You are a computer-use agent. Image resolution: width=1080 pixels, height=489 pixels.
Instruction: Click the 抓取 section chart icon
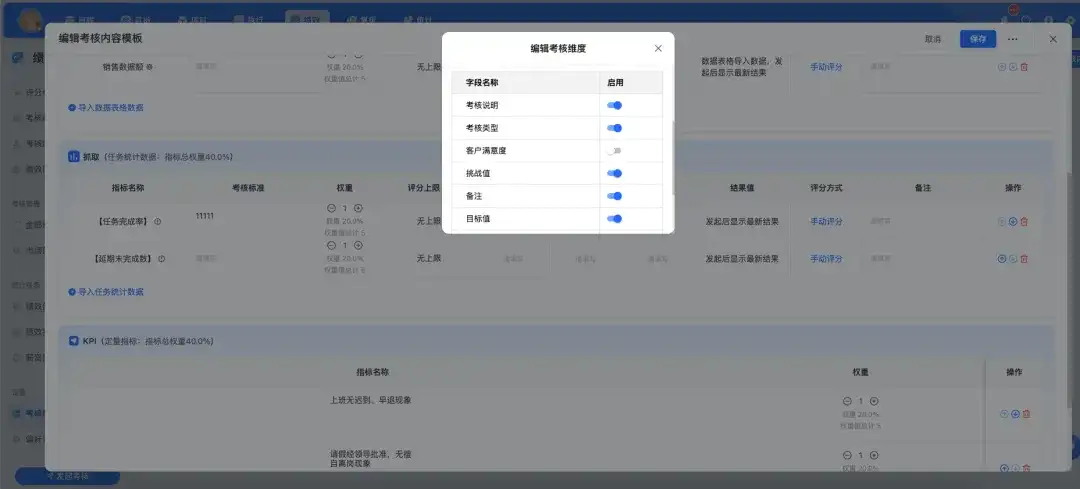tap(74, 157)
